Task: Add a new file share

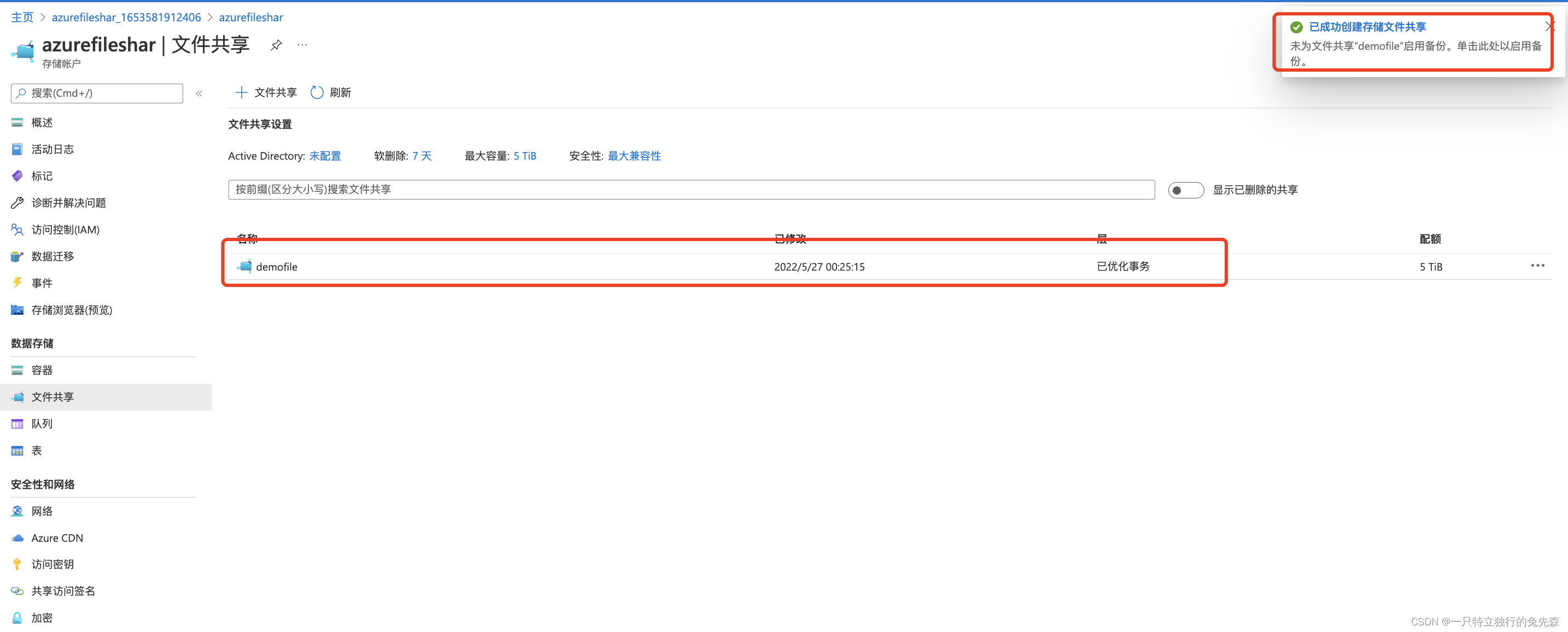Action: (x=266, y=92)
